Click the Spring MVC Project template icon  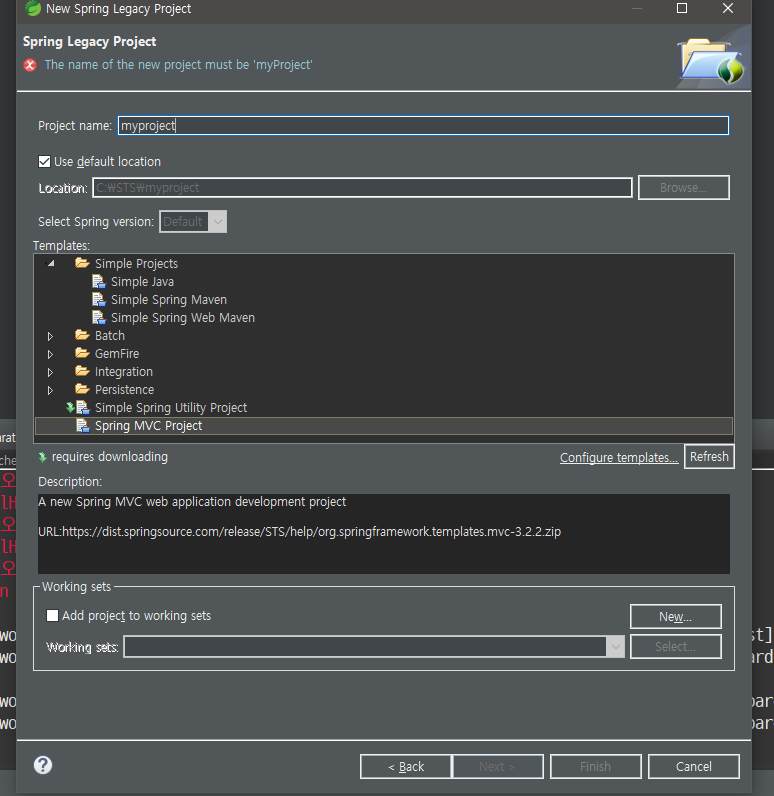pos(82,425)
